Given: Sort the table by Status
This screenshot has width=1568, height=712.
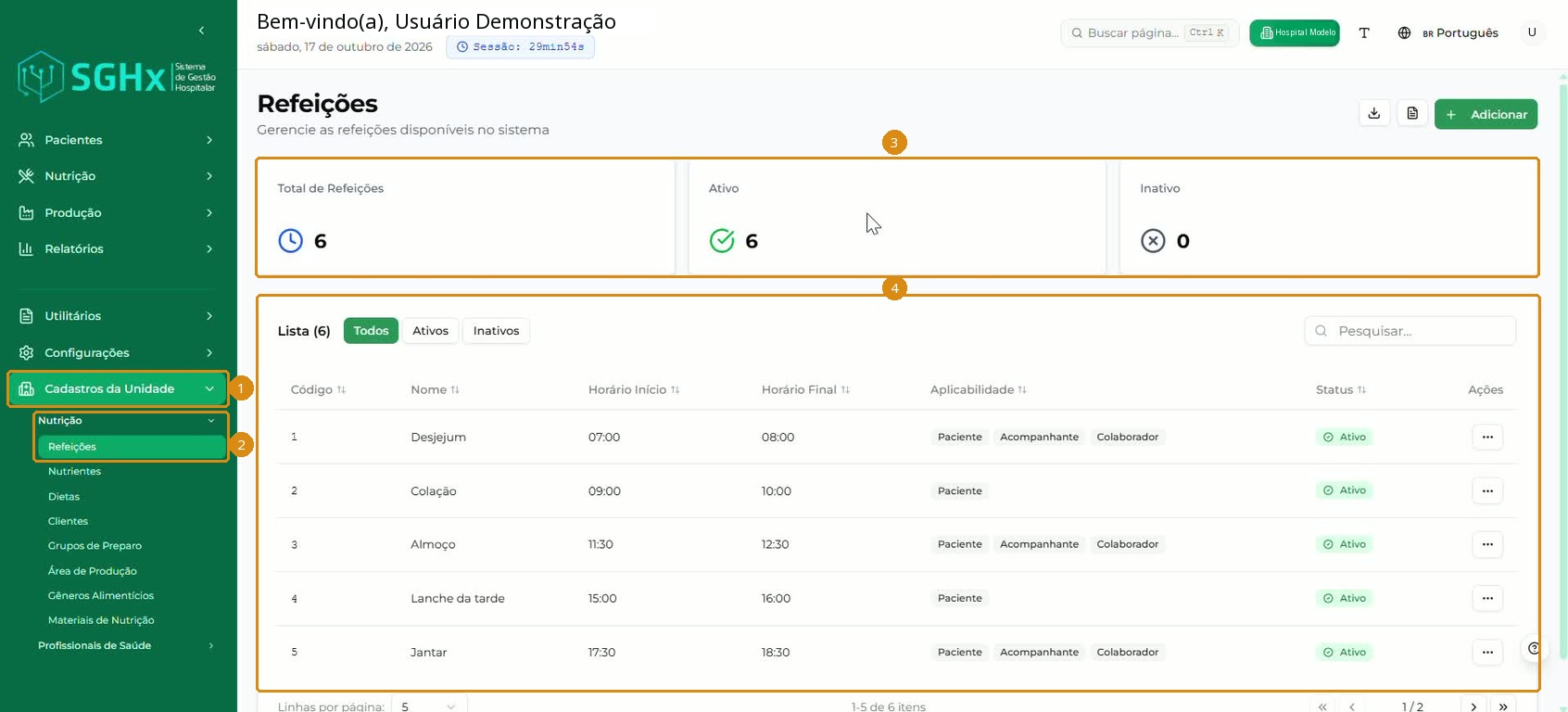Looking at the screenshot, I should click(1341, 389).
